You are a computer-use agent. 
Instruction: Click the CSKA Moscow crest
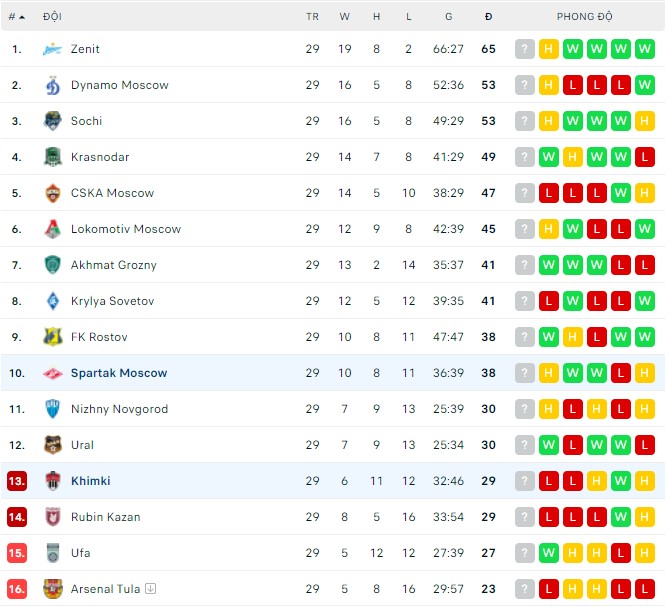(53, 193)
